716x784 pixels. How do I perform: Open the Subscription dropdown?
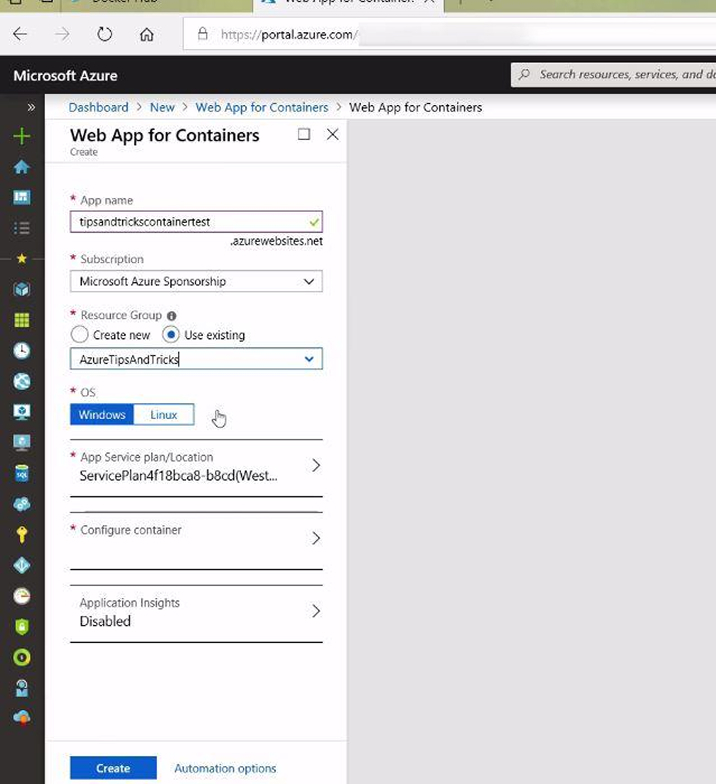pyautogui.click(x=196, y=282)
